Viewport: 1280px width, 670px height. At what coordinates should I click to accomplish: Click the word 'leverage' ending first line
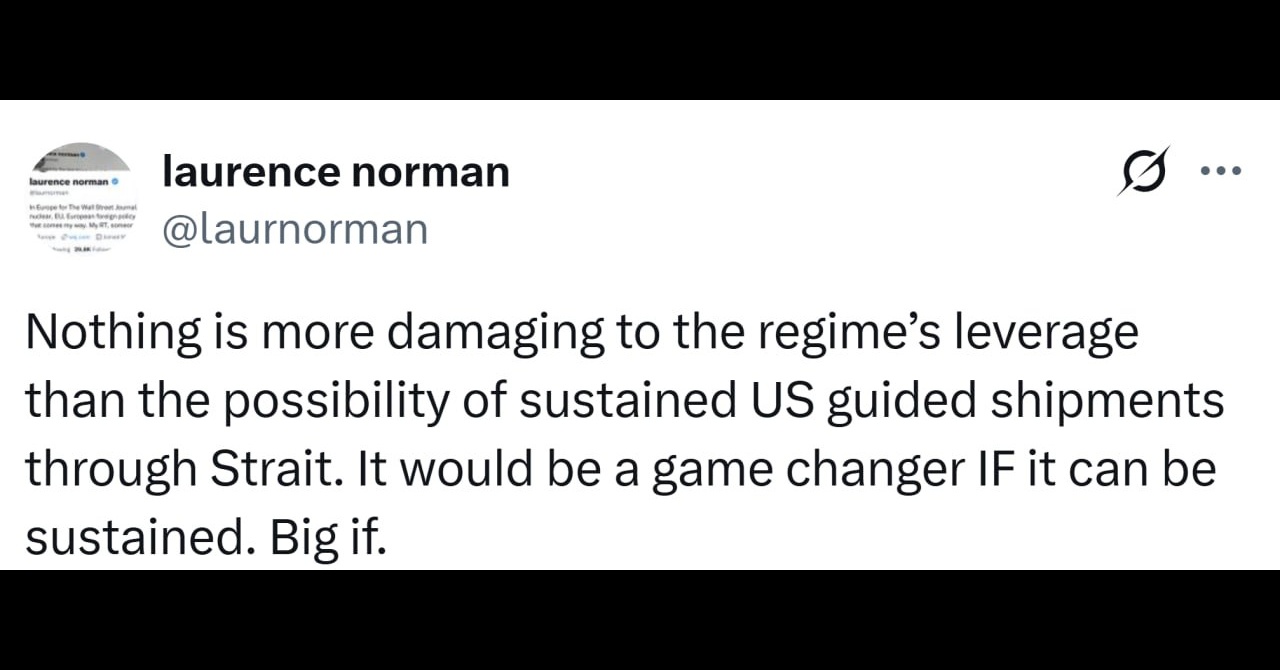1046,334
